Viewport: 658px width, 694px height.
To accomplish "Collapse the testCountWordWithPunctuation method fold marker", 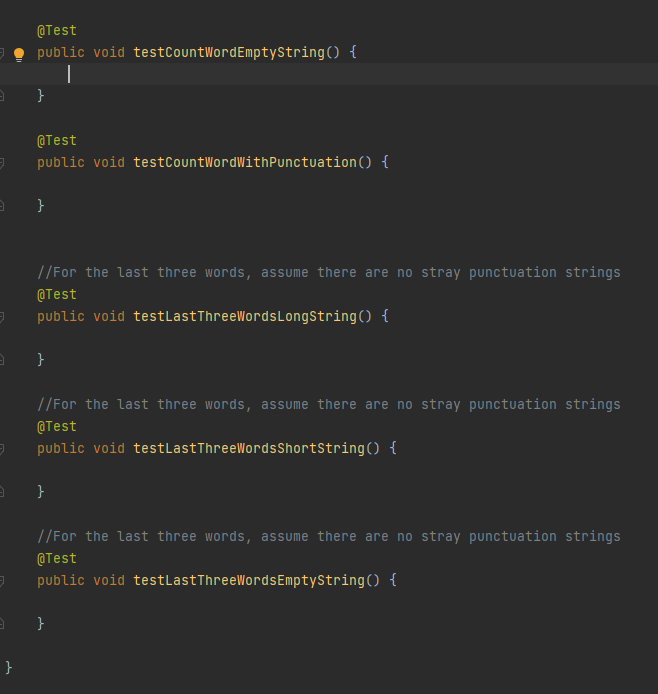I will tap(2, 163).
